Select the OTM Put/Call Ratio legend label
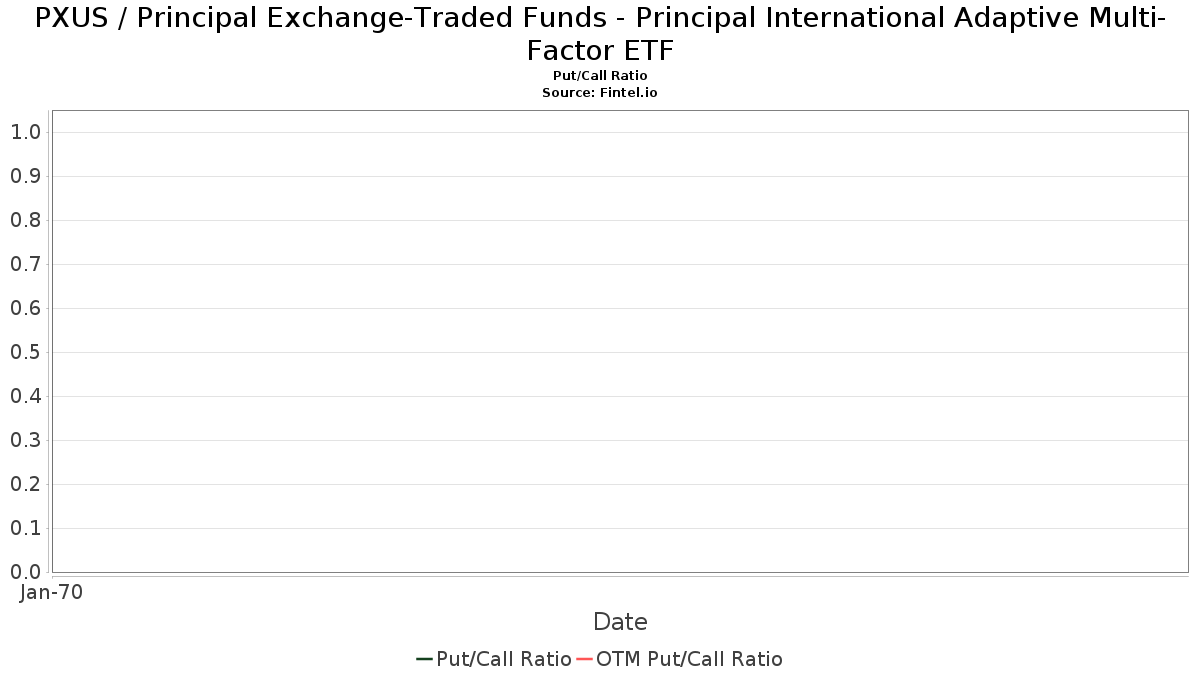1200x675 pixels. pos(689,659)
